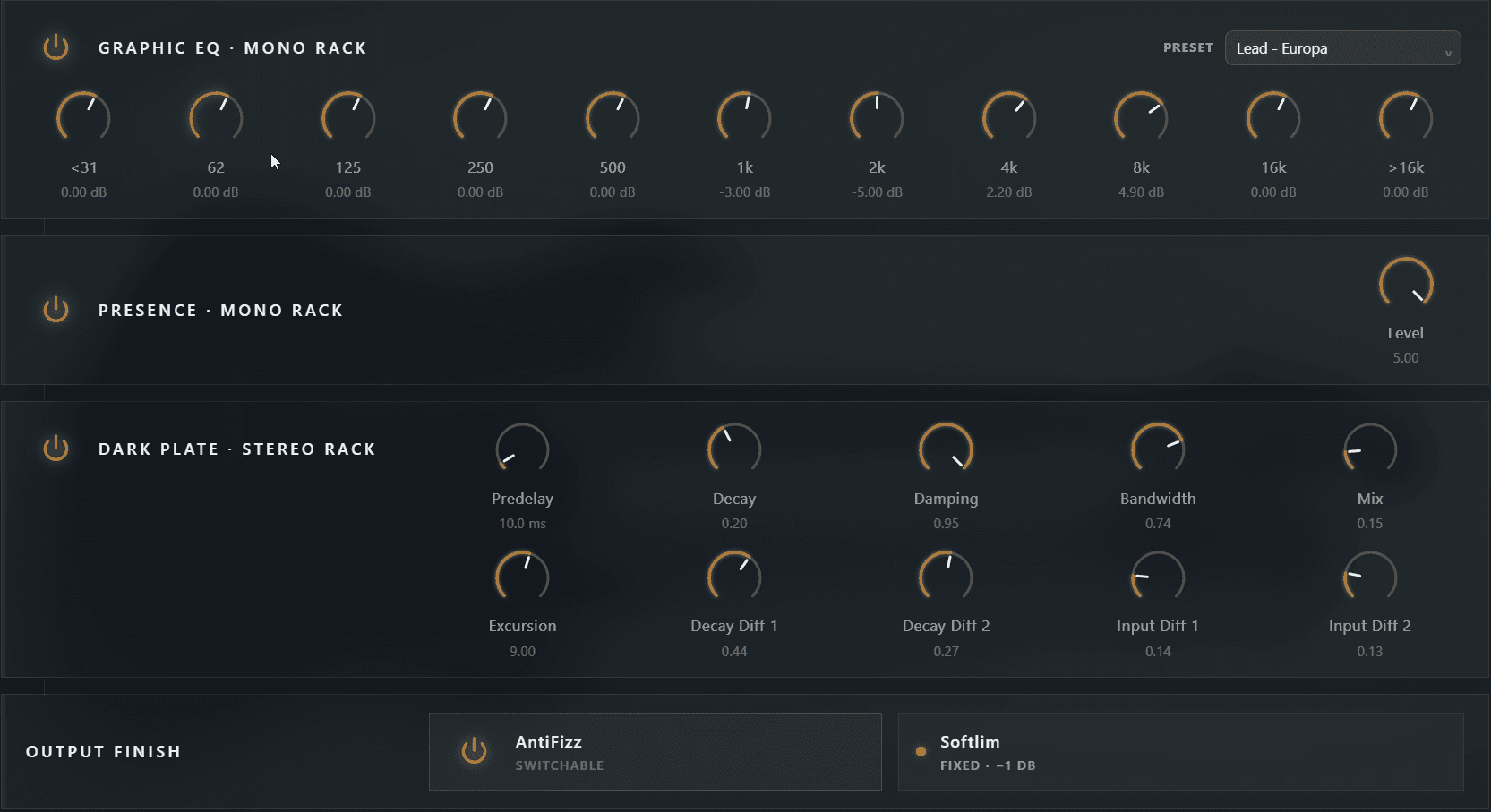This screenshot has width=1491, height=812.
Task: Click the Decay knob
Action: click(734, 449)
